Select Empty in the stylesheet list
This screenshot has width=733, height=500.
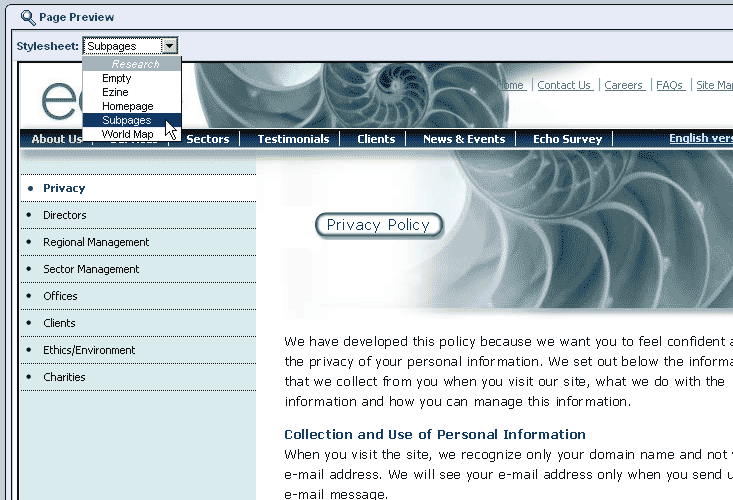tap(131, 78)
